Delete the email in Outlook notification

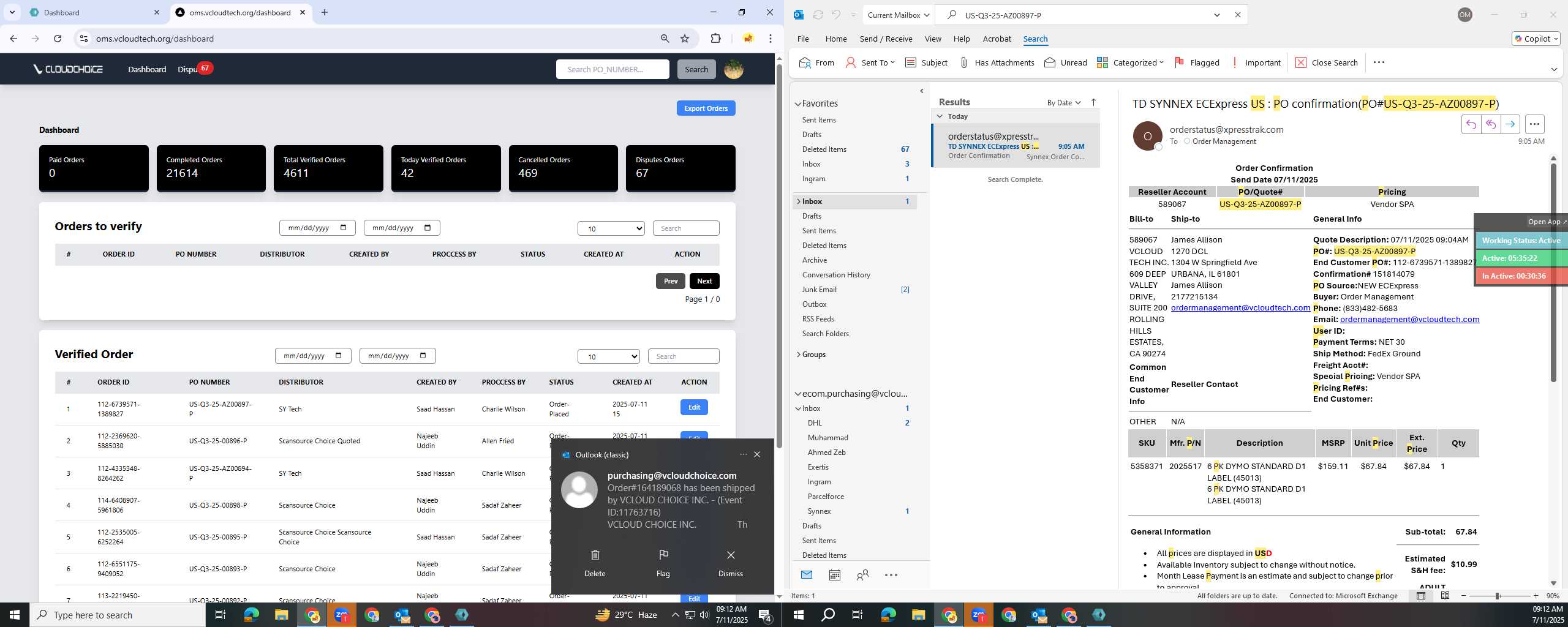[x=595, y=563]
